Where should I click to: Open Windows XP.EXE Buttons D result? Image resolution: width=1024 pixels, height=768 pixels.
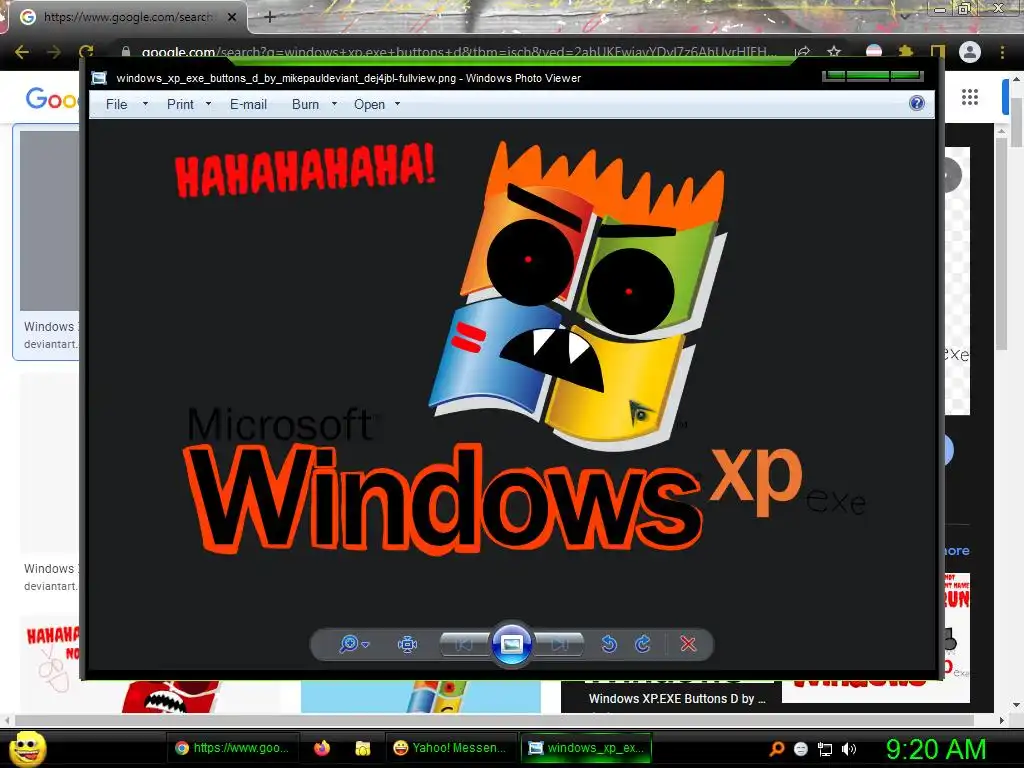pyautogui.click(x=677, y=699)
